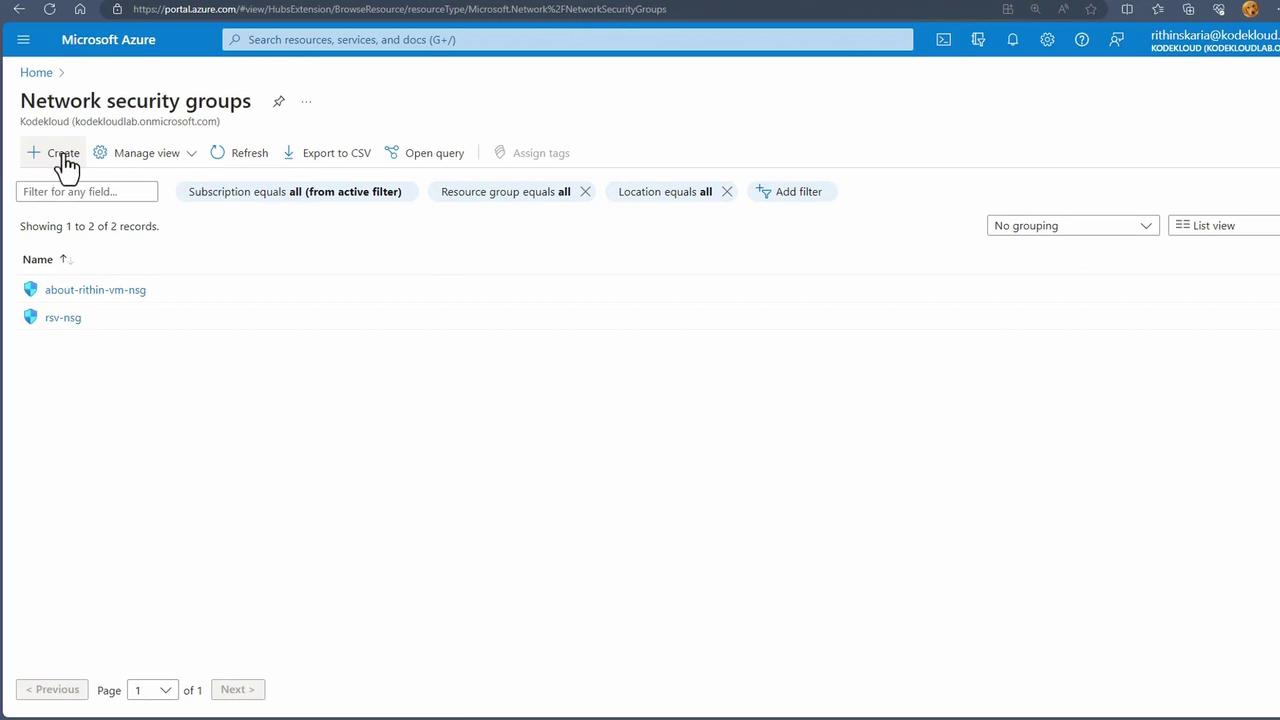This screenshot has height=720, width=1280.
Task: Open the browser zoom control icon
Action: [1035, 9]
